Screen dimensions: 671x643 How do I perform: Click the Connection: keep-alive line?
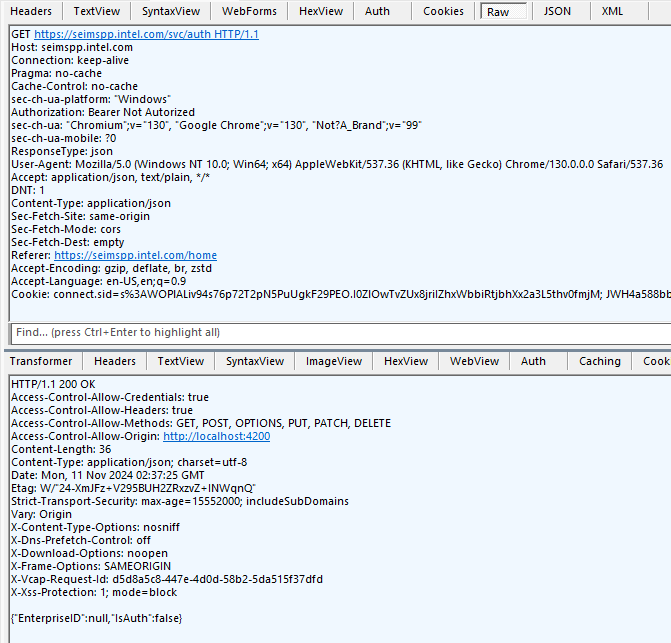pos(70,60)
